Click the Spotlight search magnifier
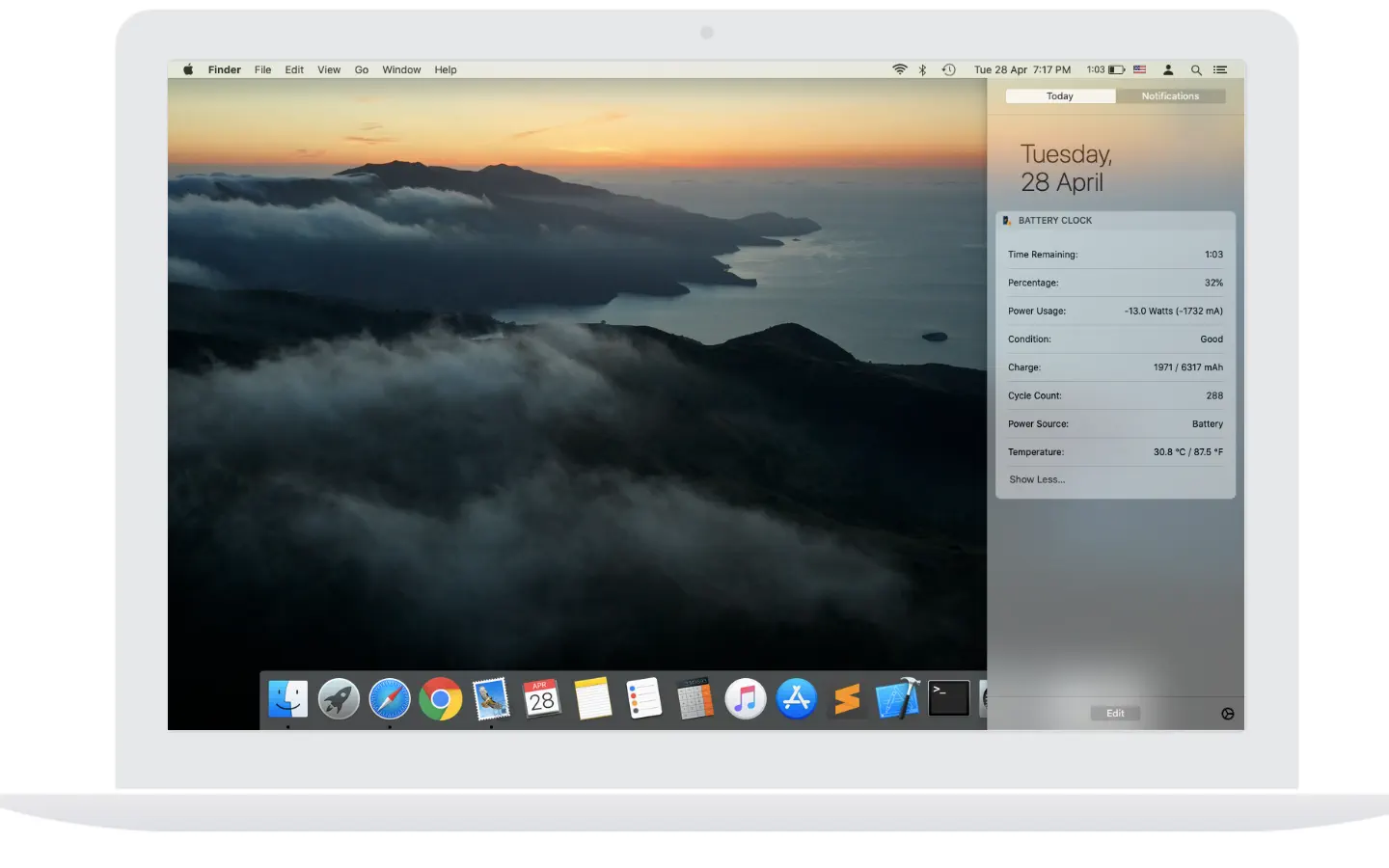The width and height of the screenshot is (1389, 868). (1196, 69)
